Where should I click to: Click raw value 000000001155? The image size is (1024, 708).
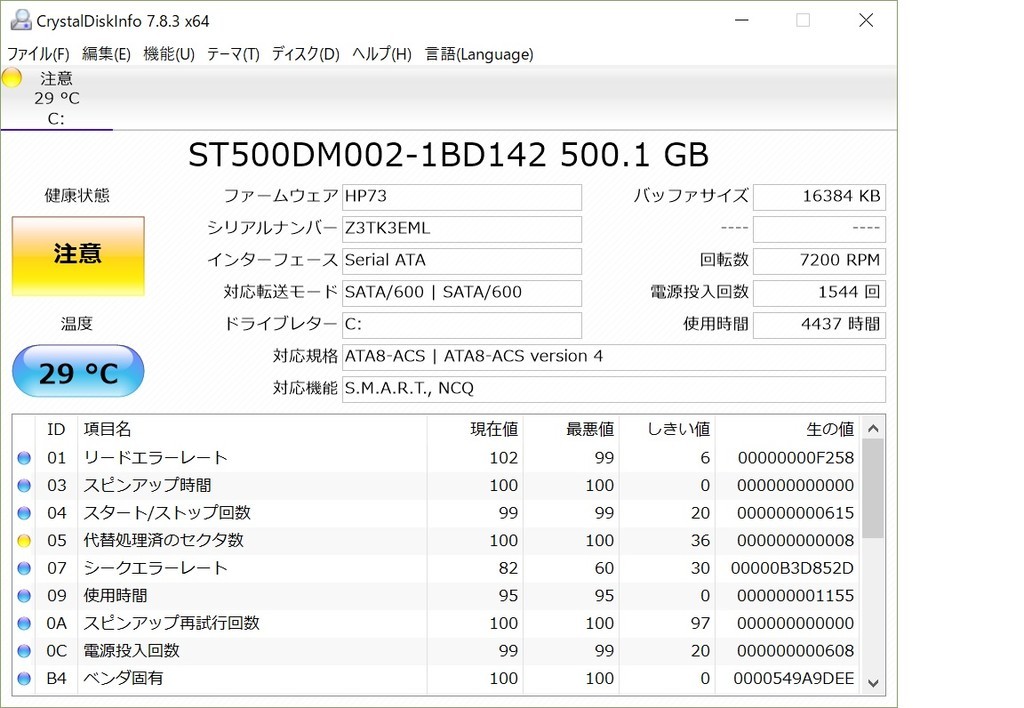(x=795, y=596)
